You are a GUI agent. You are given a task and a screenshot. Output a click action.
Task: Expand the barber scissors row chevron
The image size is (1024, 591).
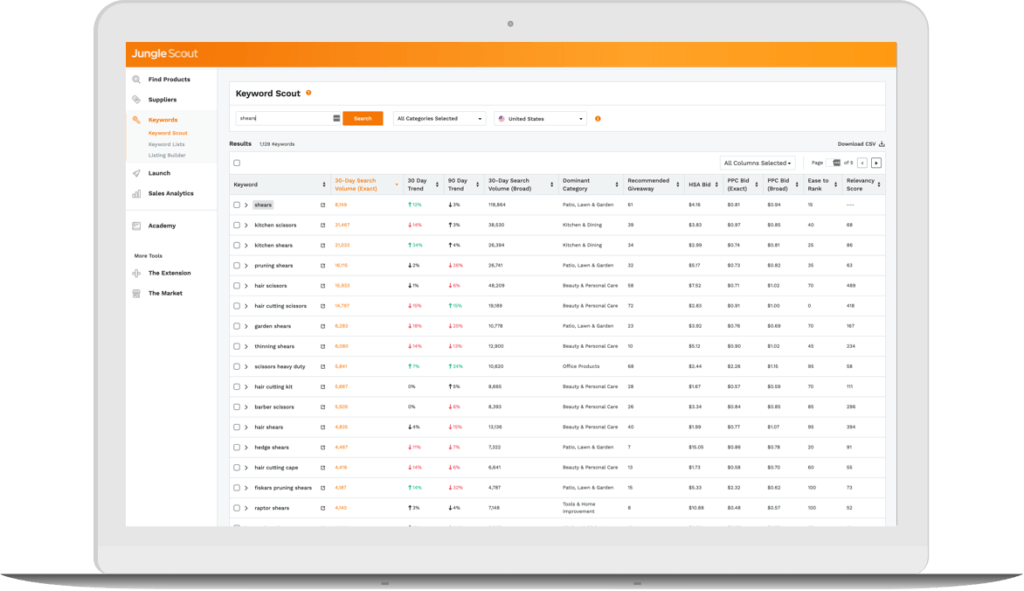point(246,407)
